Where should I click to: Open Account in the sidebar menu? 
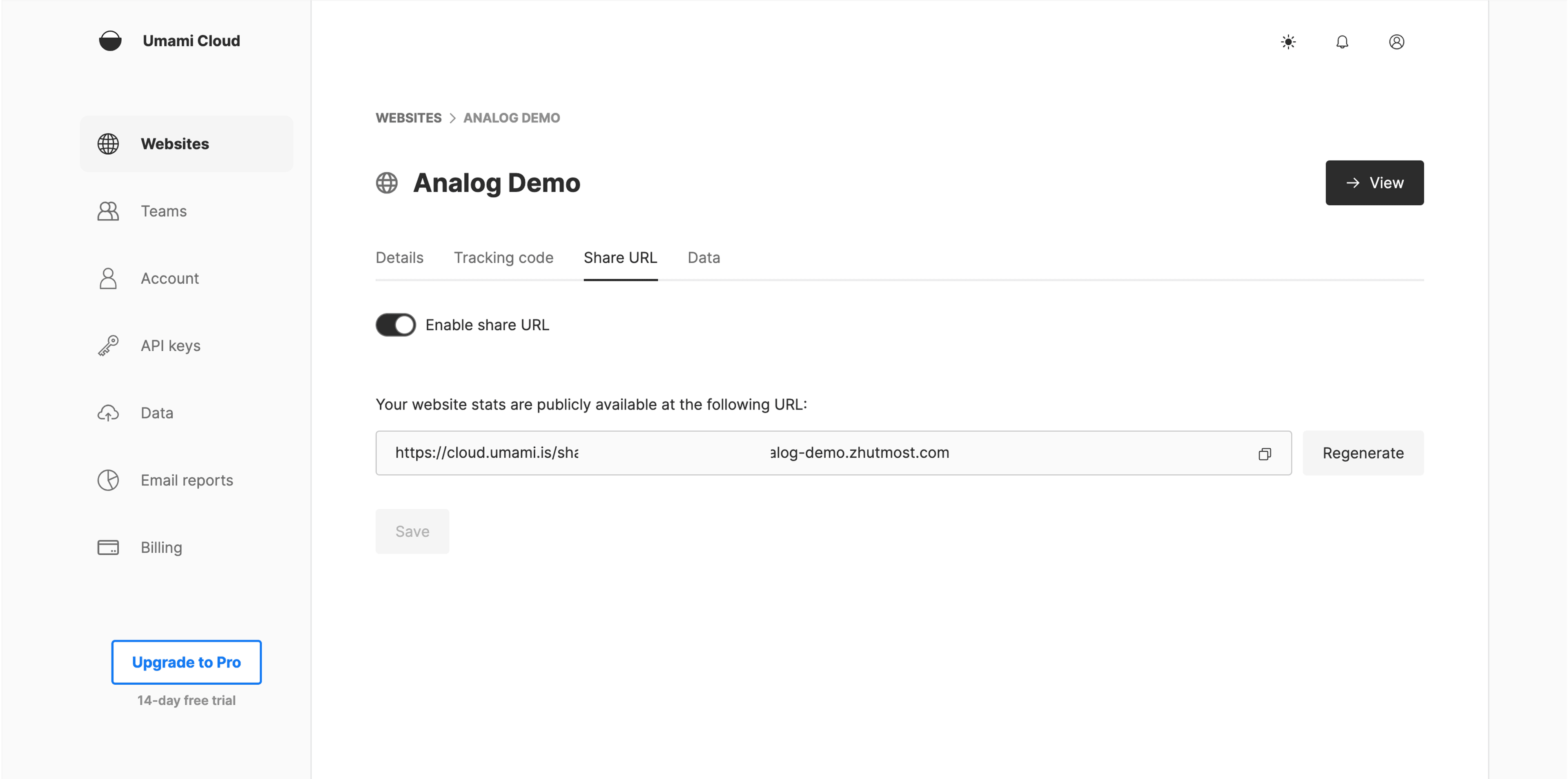click(170, 279)
